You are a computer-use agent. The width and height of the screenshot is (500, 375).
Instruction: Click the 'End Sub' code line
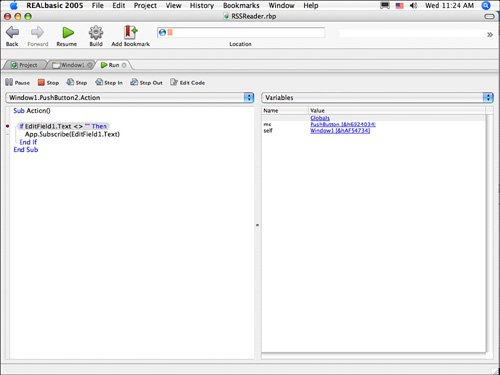26,150
